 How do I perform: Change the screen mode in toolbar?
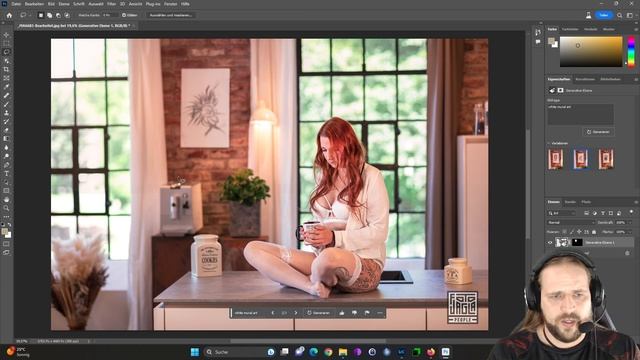pos(6,253)
